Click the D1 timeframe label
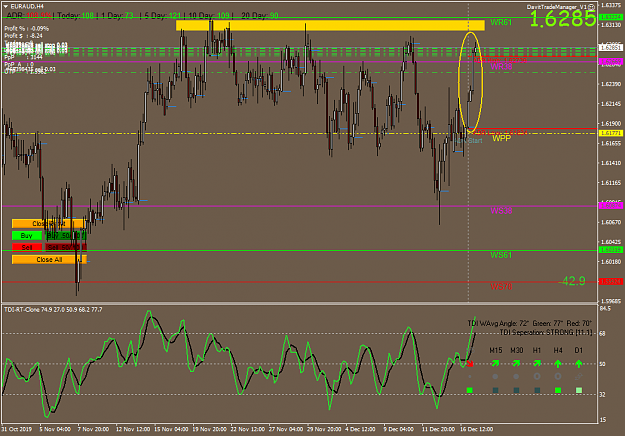This screenshot has width=625, height=436. coord(578,350)
